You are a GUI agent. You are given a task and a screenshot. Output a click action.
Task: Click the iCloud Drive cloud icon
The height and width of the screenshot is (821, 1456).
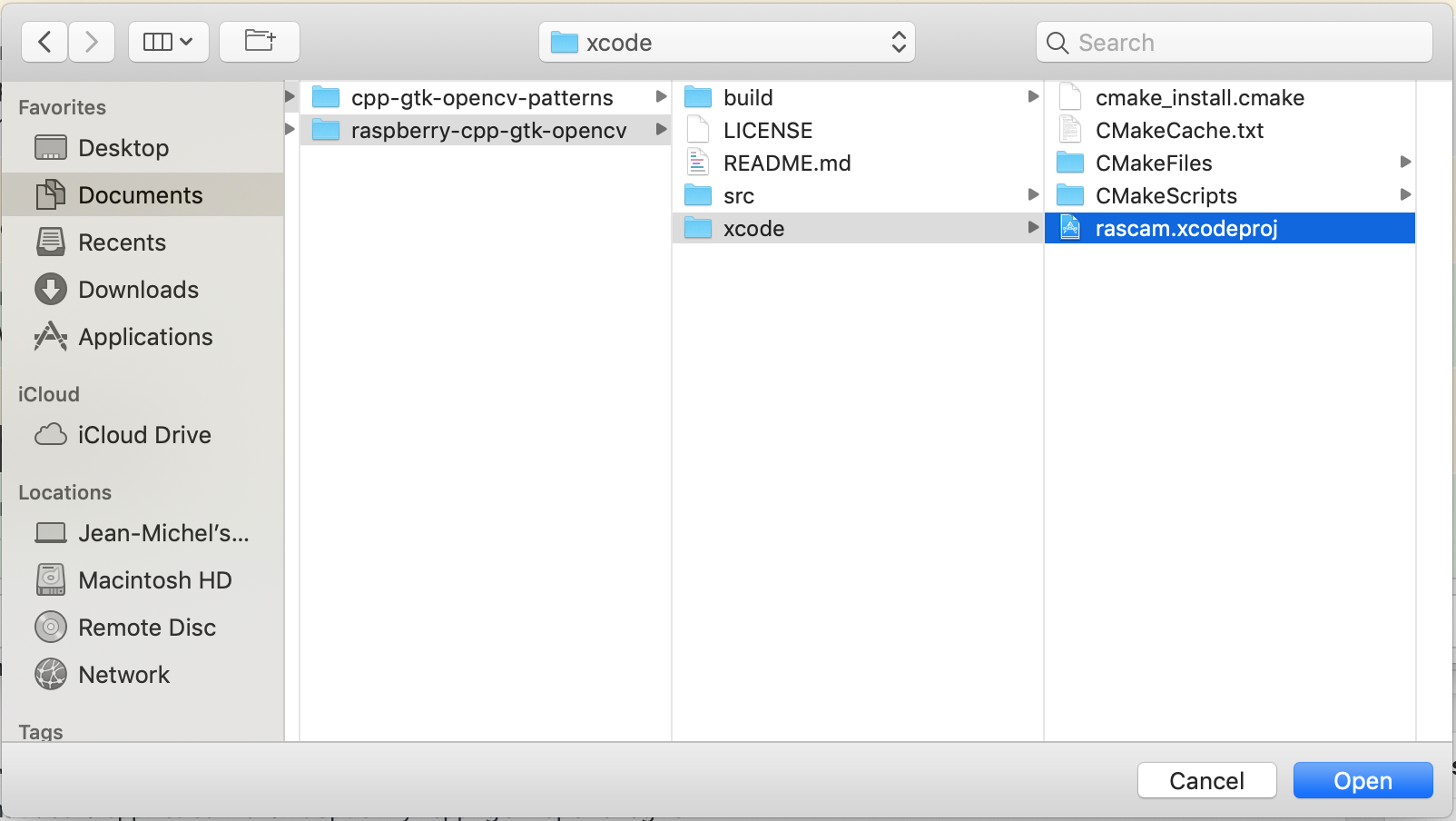click(51, 435)
